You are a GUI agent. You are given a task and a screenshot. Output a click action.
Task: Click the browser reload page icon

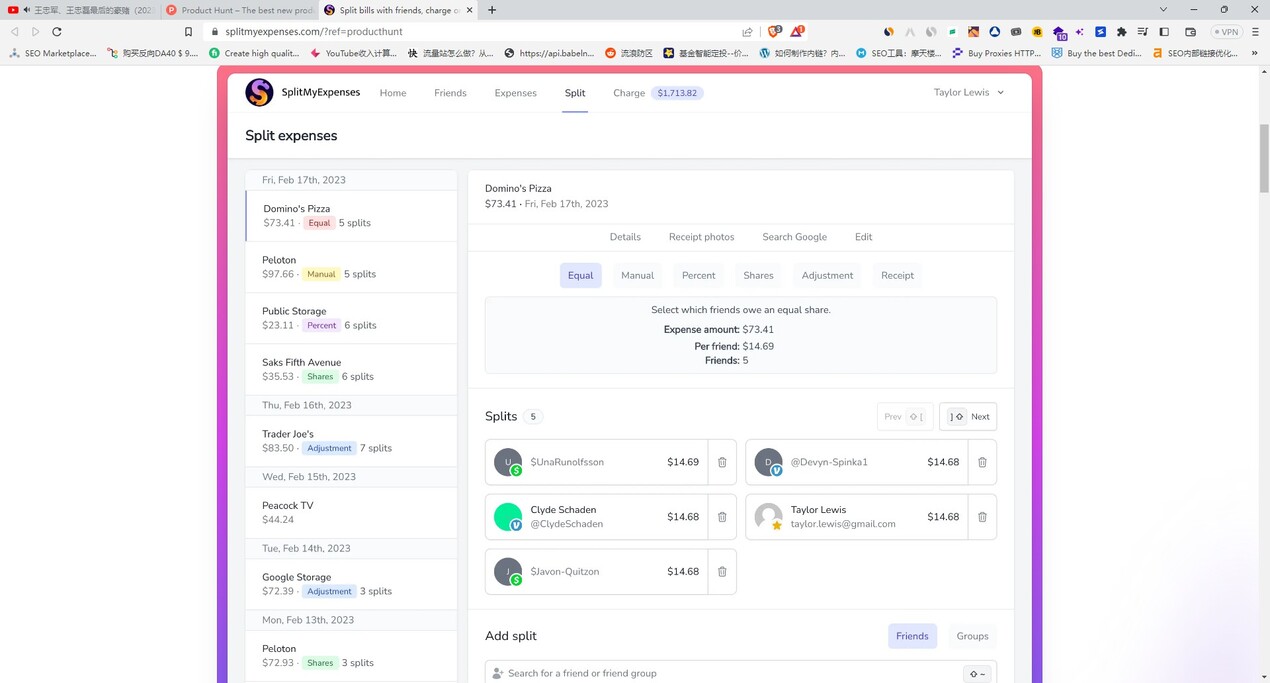tap(57, 32)
